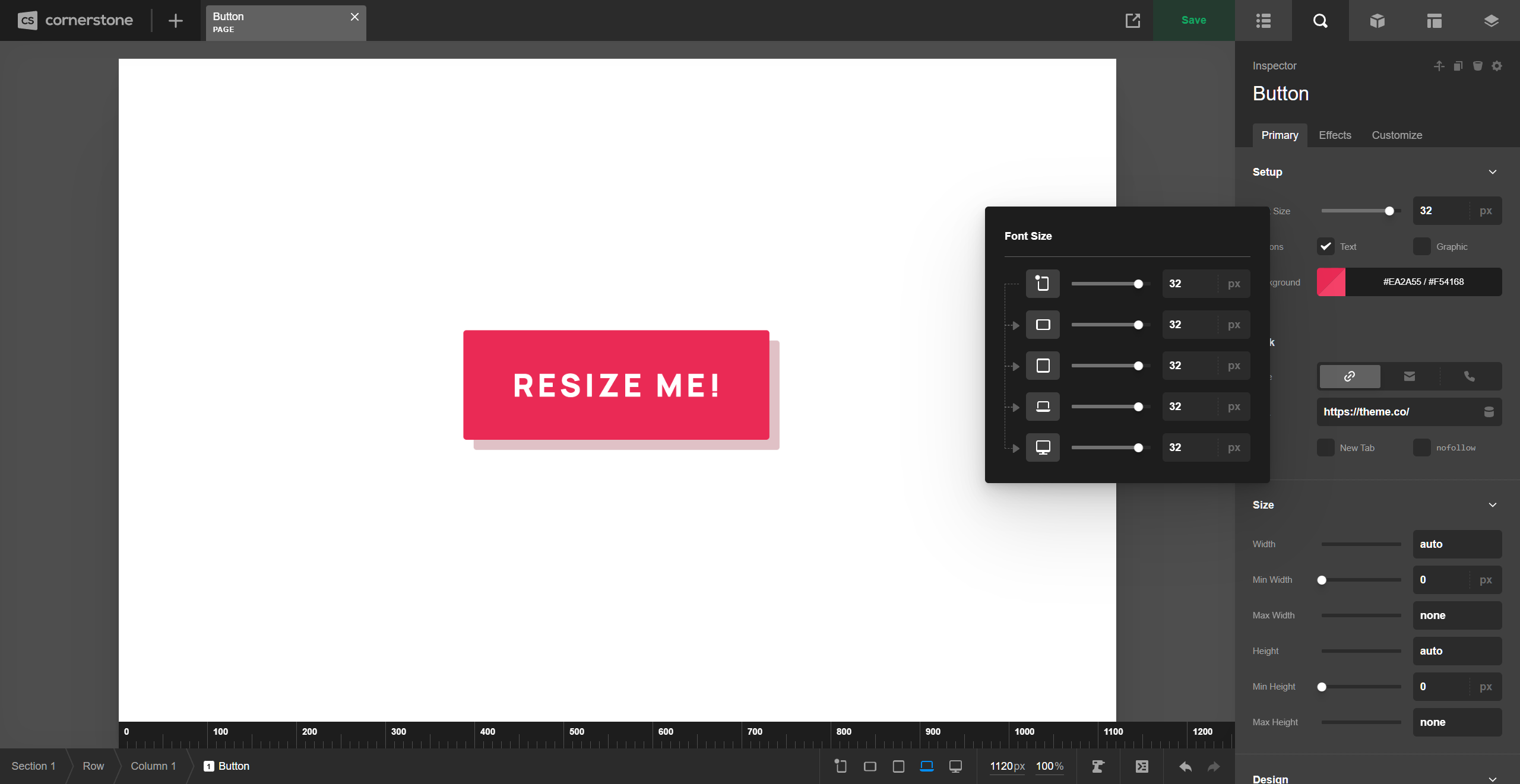Screen dimensions: 1520x784
Task: Click the undo arrow icon
Action: click(1185, 766)
